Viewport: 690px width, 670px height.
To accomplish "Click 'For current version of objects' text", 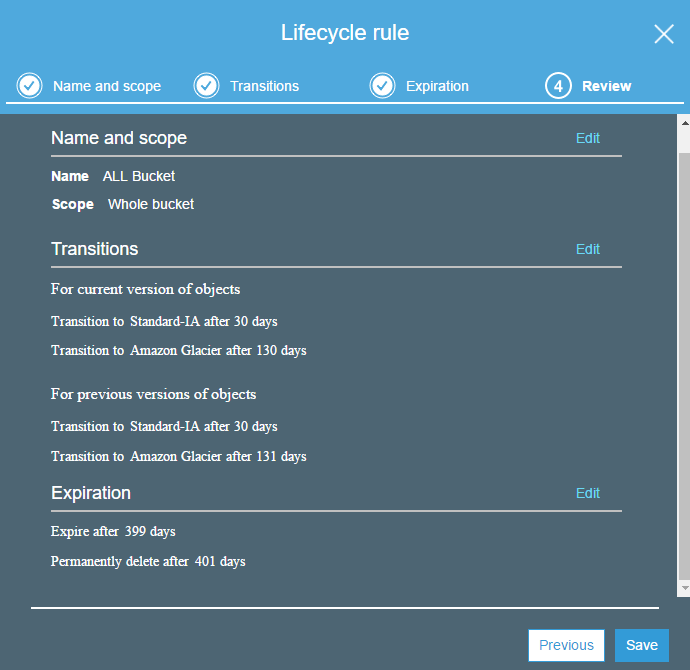I will click(145, 289).
